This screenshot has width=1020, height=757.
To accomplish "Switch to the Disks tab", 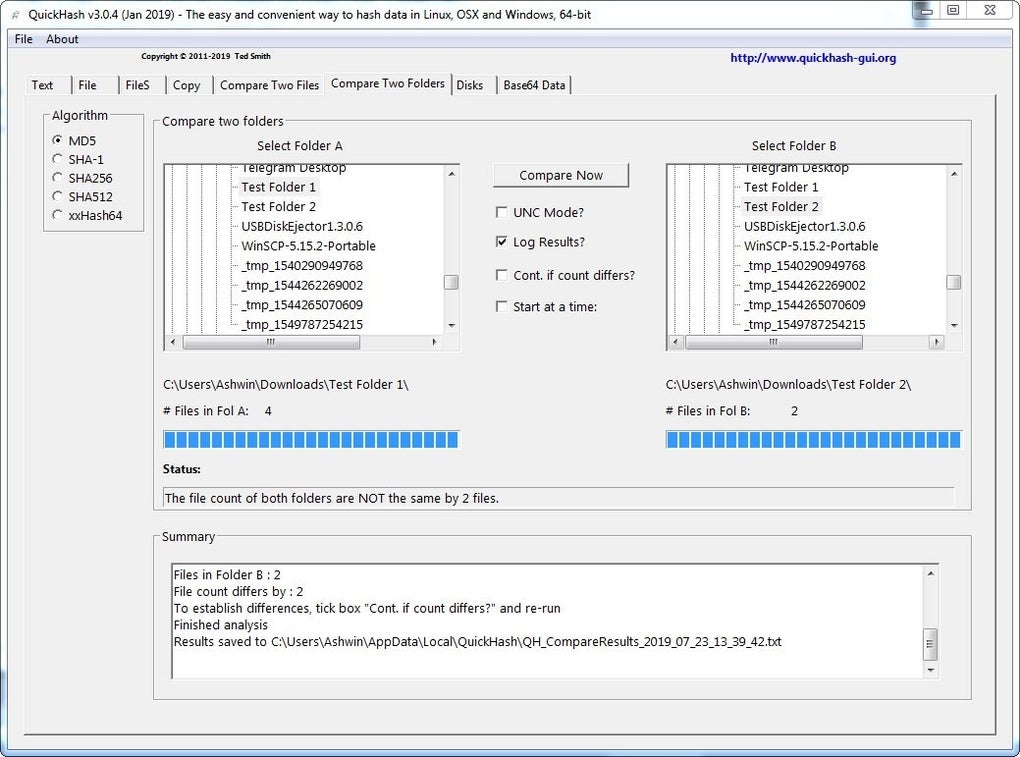I will tap(470, 85).
